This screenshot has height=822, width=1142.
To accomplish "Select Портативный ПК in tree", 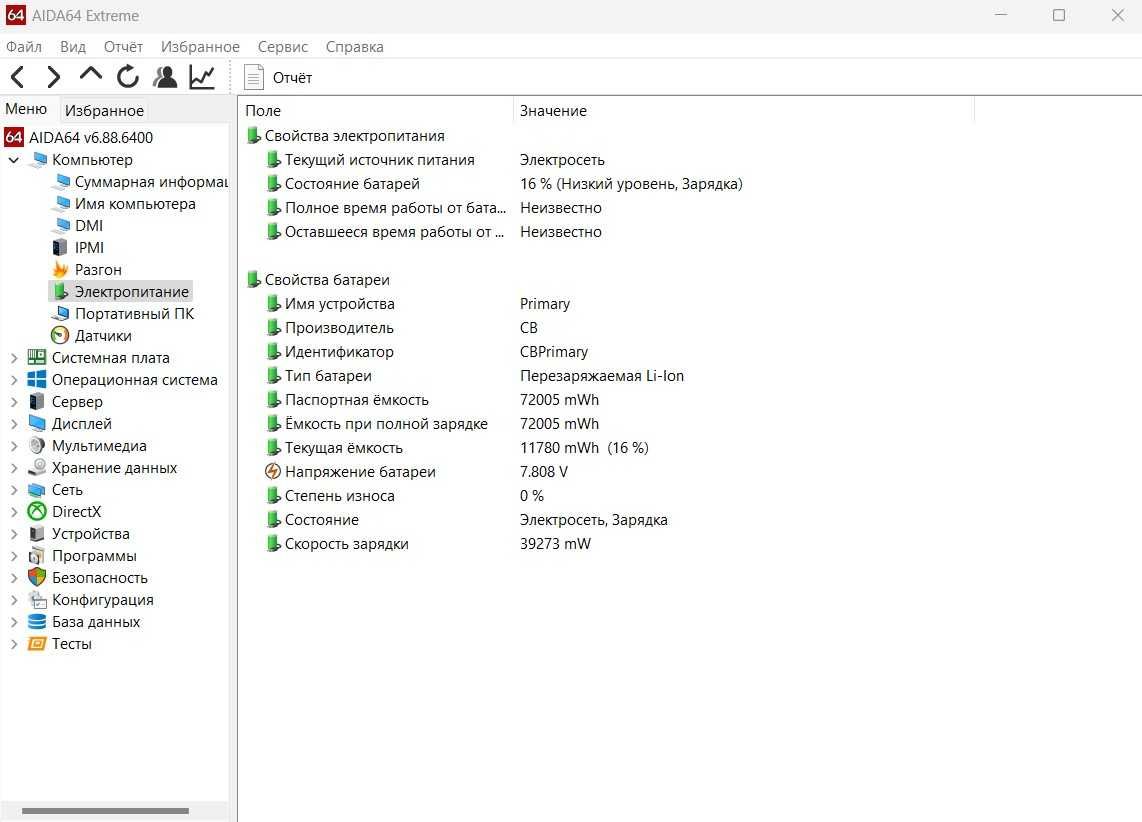I will tap(134, 314).
